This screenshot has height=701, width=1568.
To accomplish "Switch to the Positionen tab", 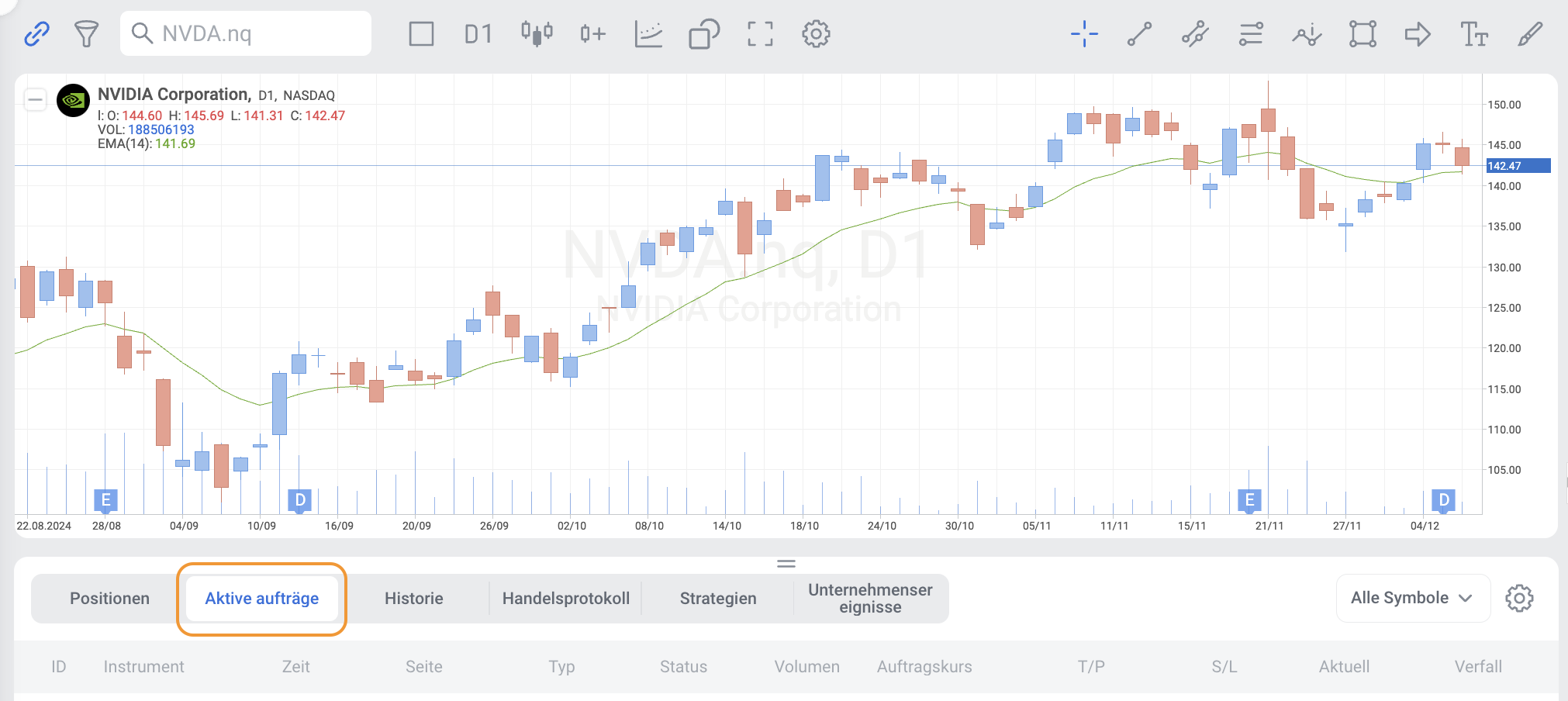I will (109, 599).
